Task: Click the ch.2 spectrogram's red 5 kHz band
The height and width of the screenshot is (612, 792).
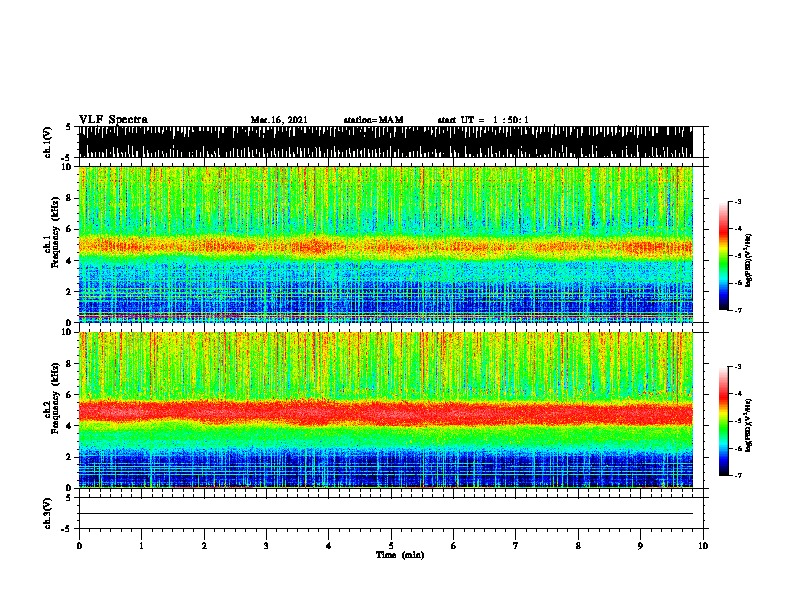Action: (x=385, y=412)
